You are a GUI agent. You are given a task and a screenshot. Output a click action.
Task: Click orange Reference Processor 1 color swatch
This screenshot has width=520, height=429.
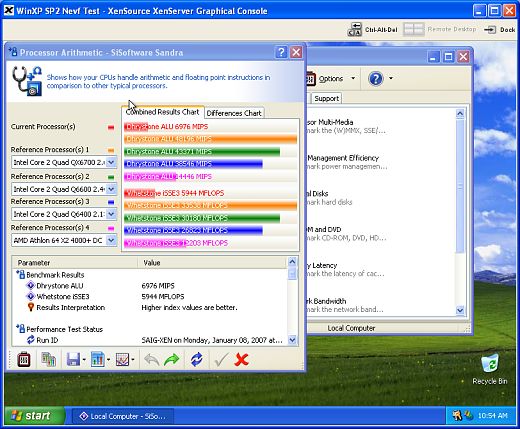coord(111,150)
